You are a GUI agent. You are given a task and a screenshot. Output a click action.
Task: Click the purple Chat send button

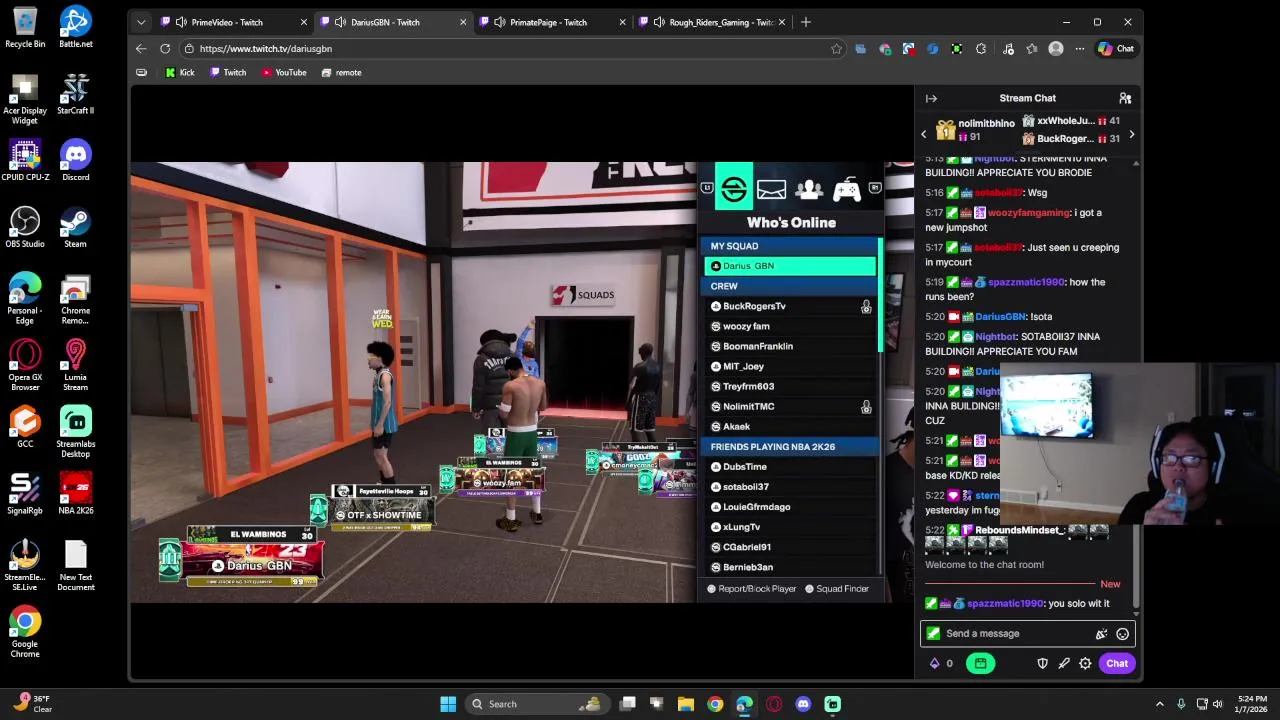click(1117, 663)
